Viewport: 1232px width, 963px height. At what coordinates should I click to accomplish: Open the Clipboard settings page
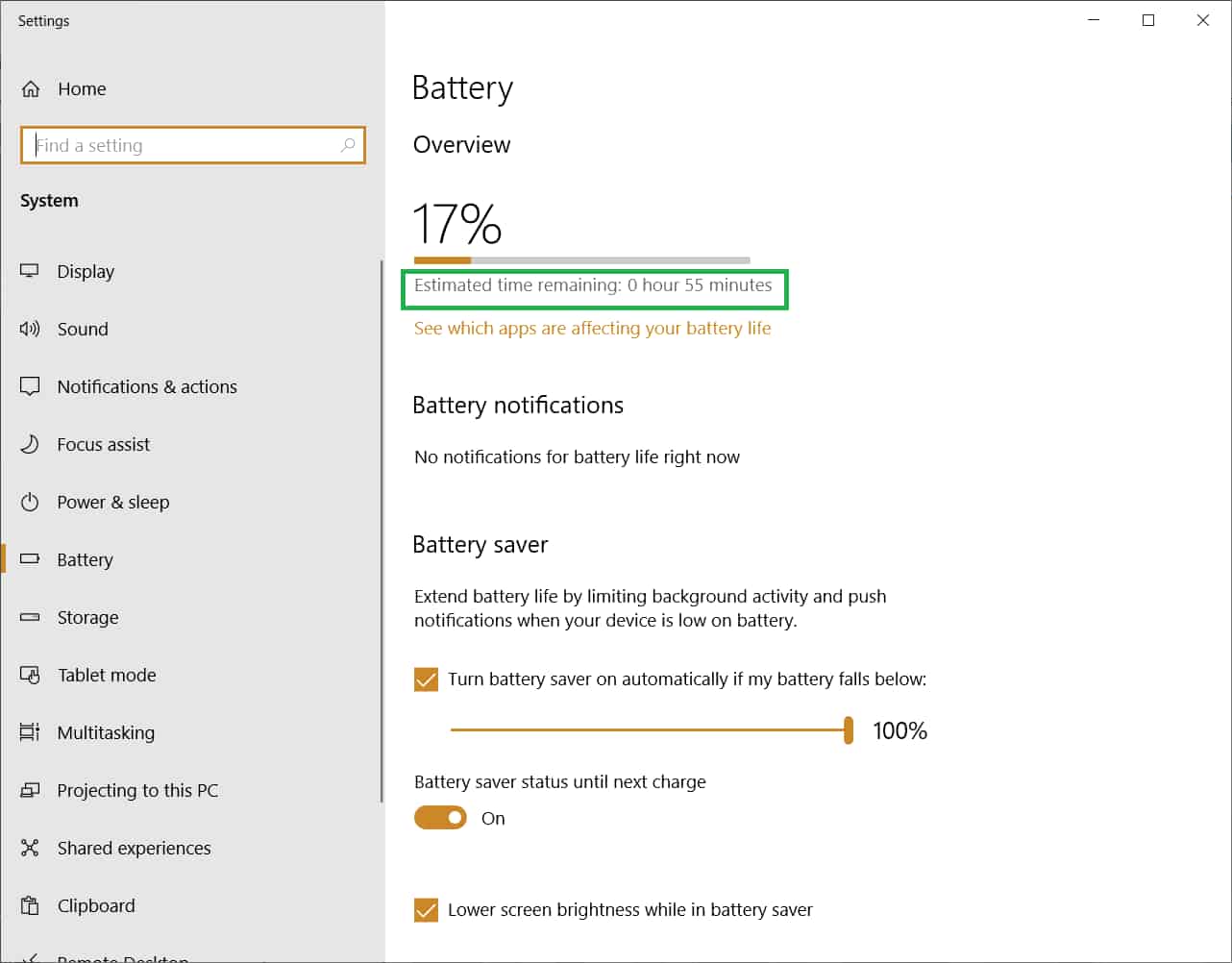[x=96, y=905]
